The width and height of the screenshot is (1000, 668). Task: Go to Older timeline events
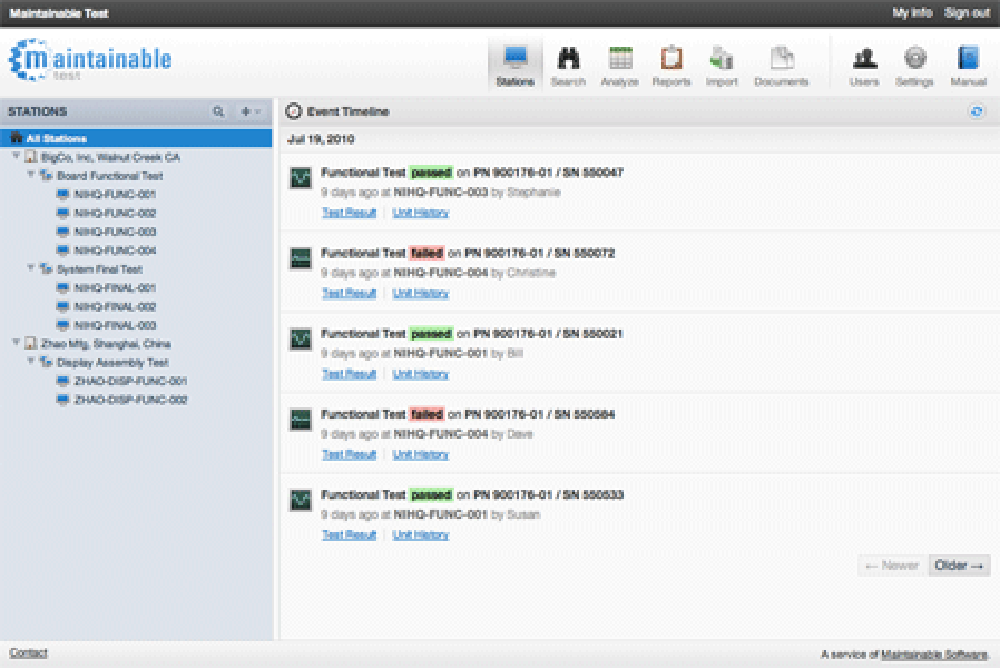959,565
